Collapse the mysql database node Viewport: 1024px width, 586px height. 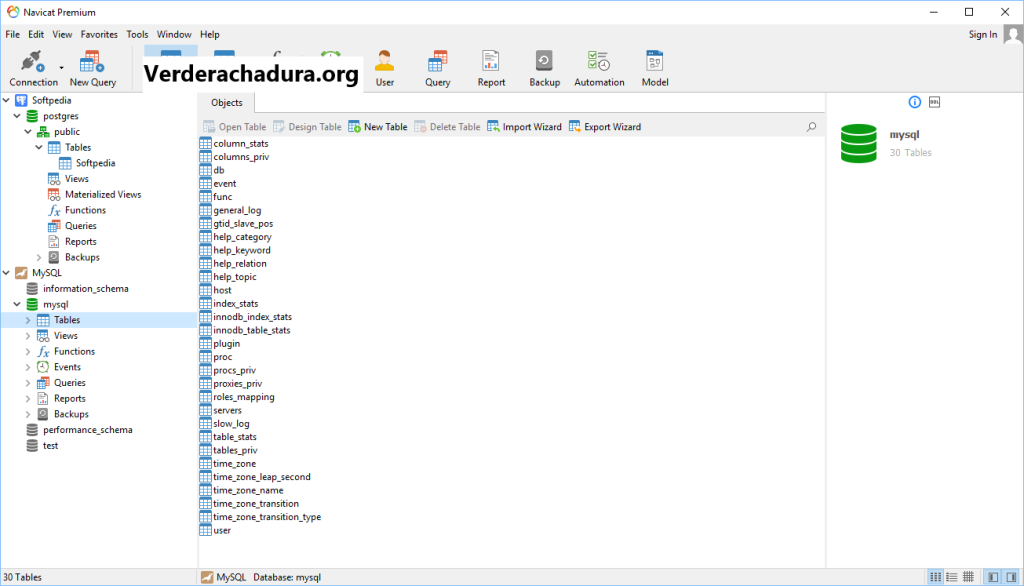(x=17, y=304)
